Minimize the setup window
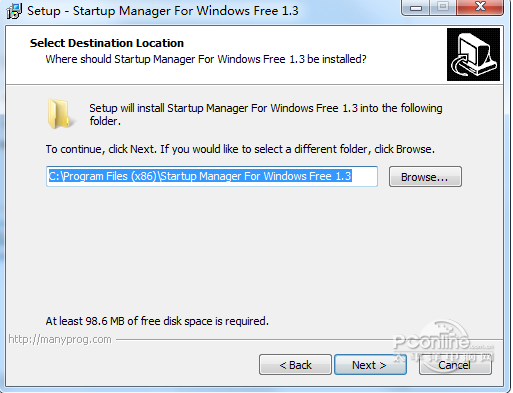Screen dimensions: 513x393 click(x=416, y=7)
